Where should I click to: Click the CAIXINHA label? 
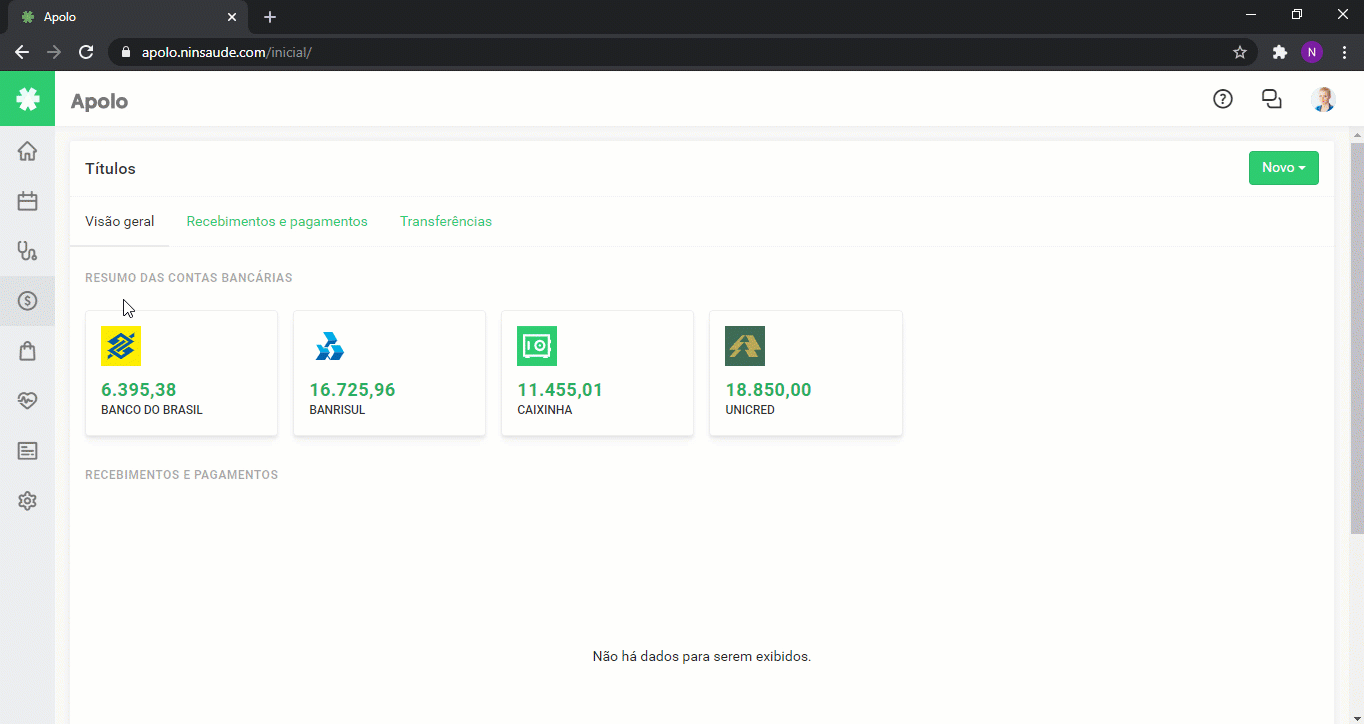(545, 410)
